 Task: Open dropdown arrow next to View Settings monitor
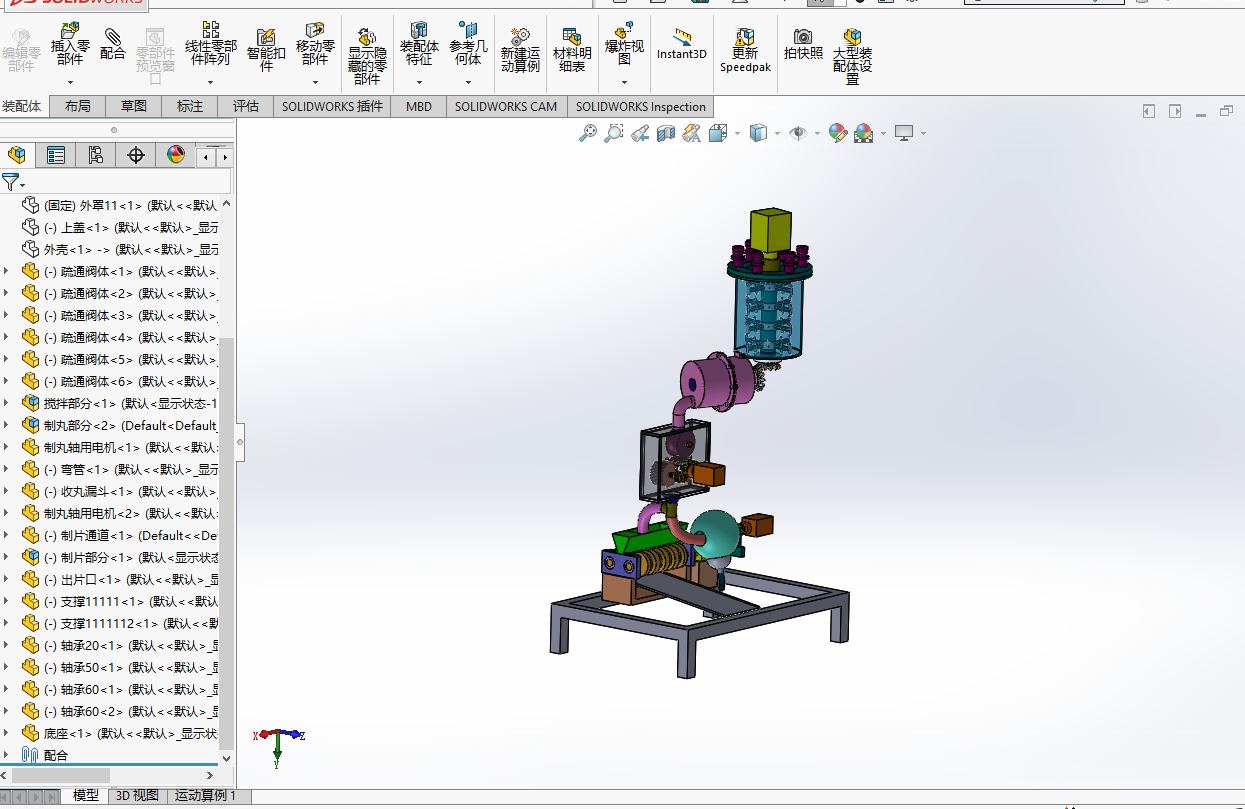pyautogui.click(x=923, y=133)
